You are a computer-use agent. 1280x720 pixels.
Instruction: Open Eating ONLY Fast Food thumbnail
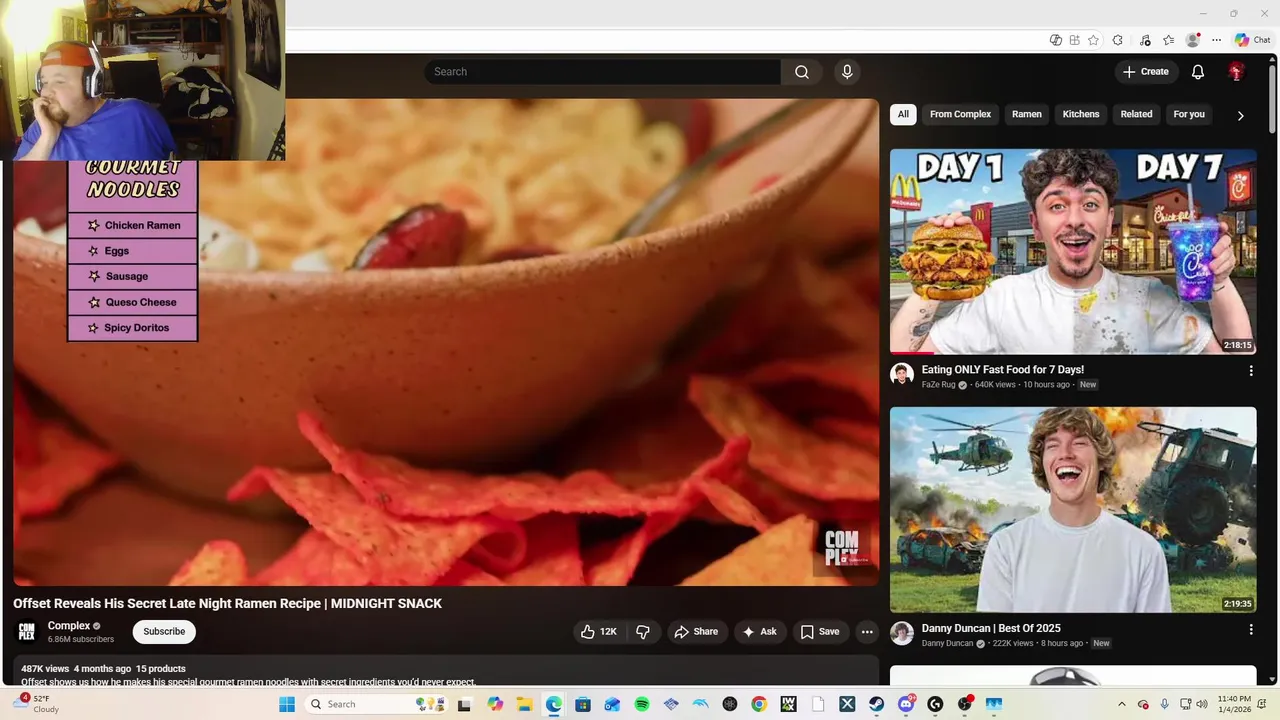(1073, 251)
